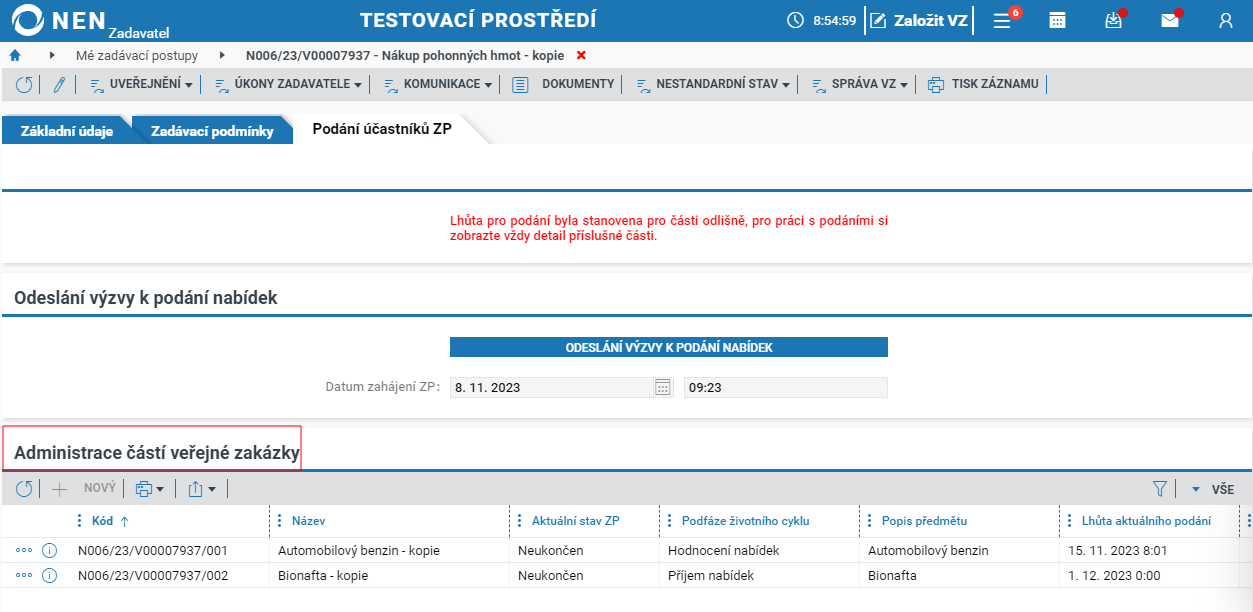Screen dimensions: 1253x612
Task: Click the clock icon in the header
Action: click(x=796, y=20)
